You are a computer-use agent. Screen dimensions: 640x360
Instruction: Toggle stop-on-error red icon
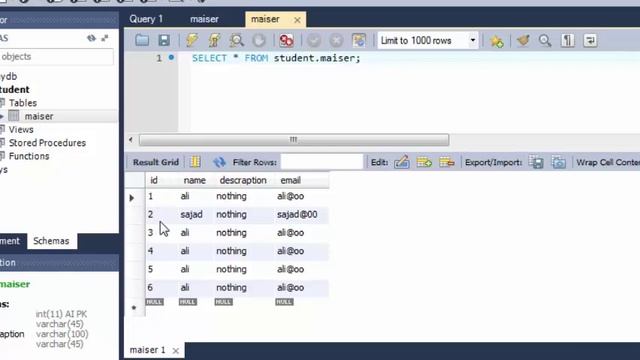pos(286,40)
